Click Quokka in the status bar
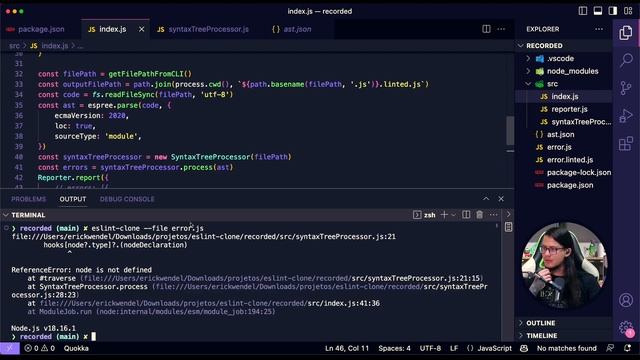Viewport: 640px width, 360px height. (76, 348)
